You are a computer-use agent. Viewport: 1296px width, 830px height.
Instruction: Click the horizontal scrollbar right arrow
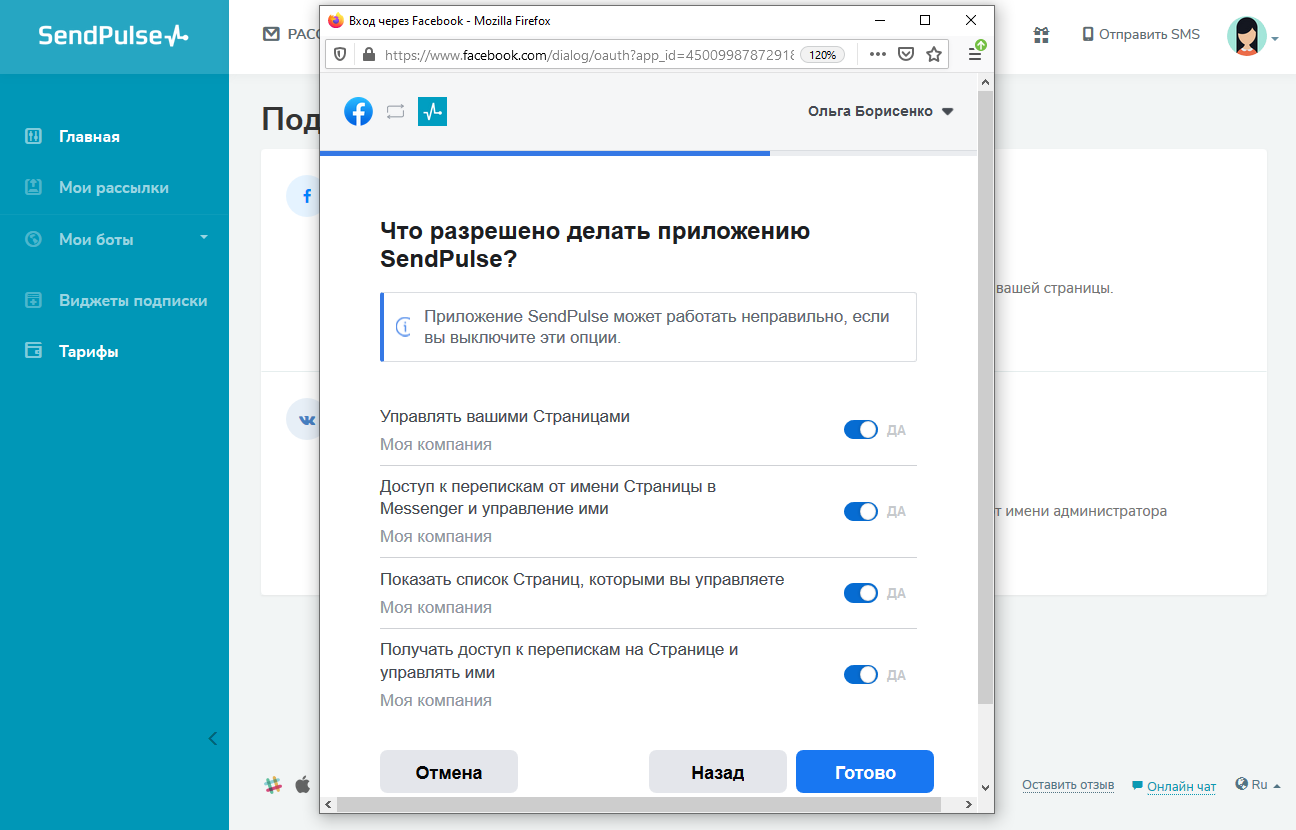968,804
